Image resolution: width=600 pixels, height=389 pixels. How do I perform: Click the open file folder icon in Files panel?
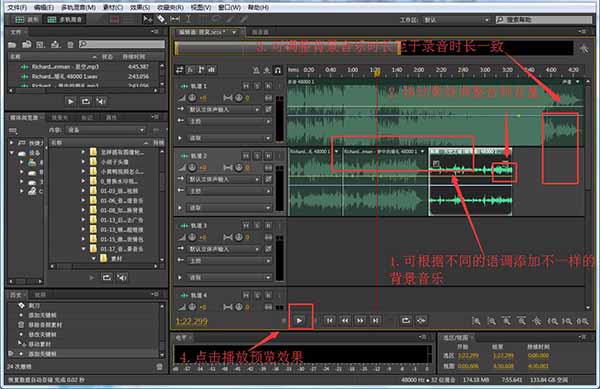tap(12, 45)
